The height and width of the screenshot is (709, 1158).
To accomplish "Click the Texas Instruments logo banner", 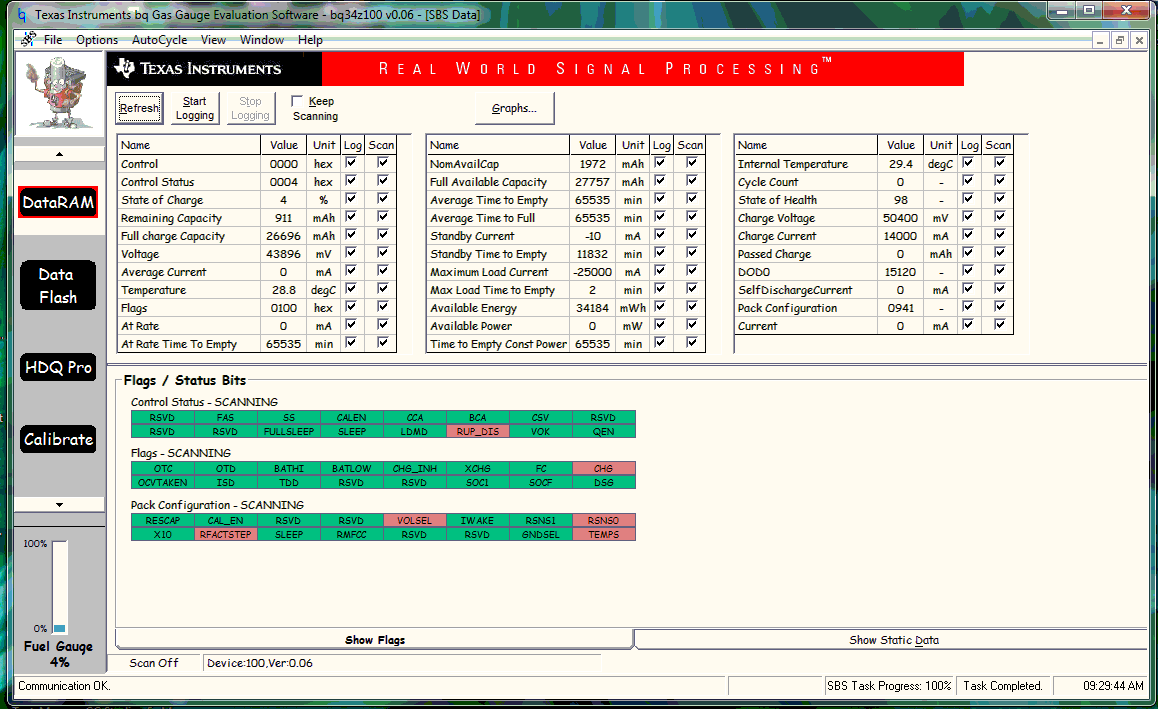I will (214, 69).
